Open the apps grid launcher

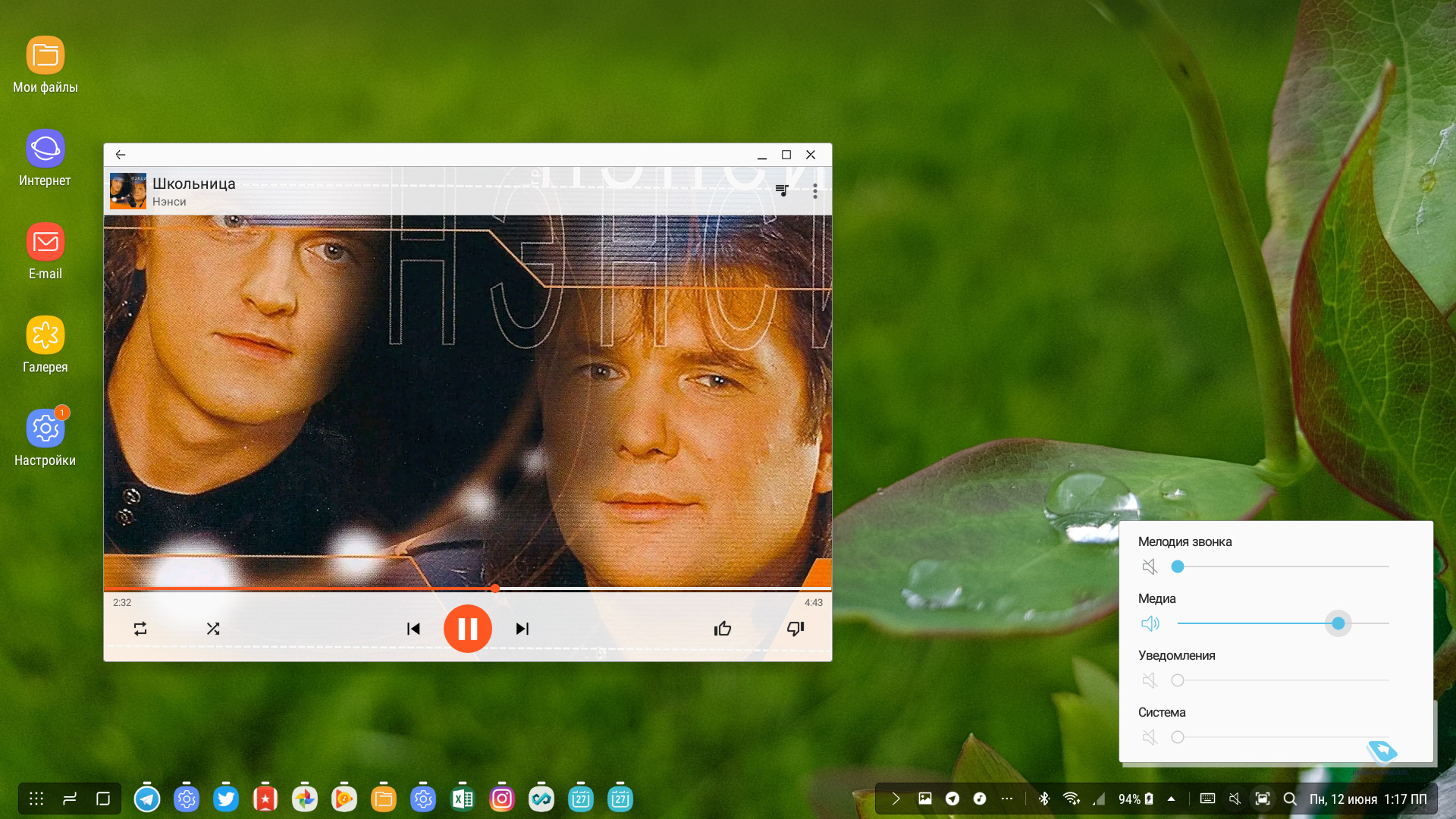36,799
